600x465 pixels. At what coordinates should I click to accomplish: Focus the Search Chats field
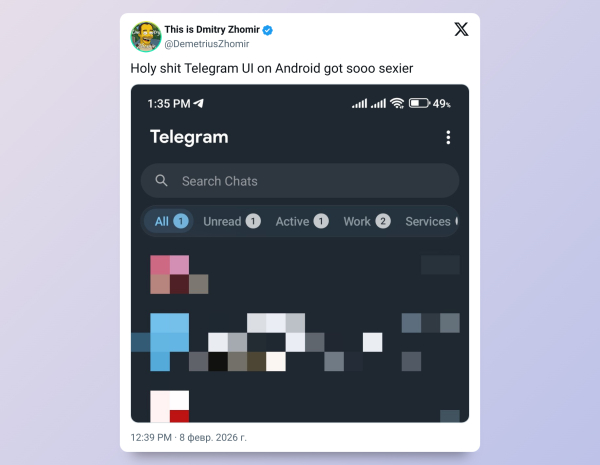[x=300, y=181]
